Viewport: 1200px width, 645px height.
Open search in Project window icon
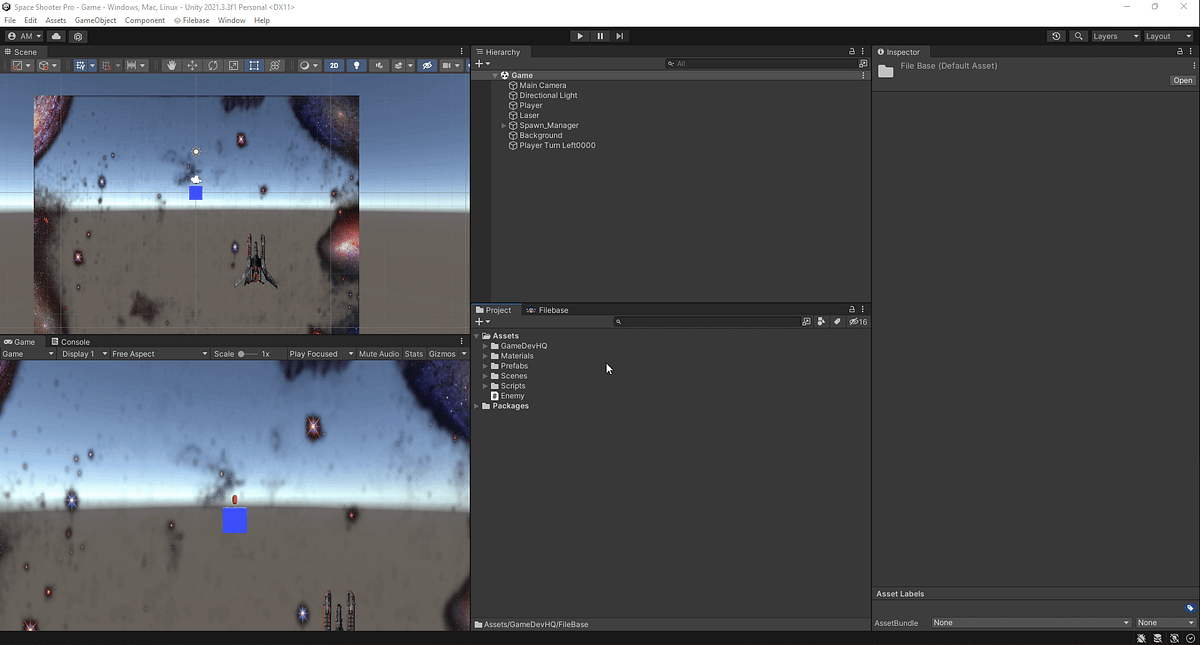(806, 322)
